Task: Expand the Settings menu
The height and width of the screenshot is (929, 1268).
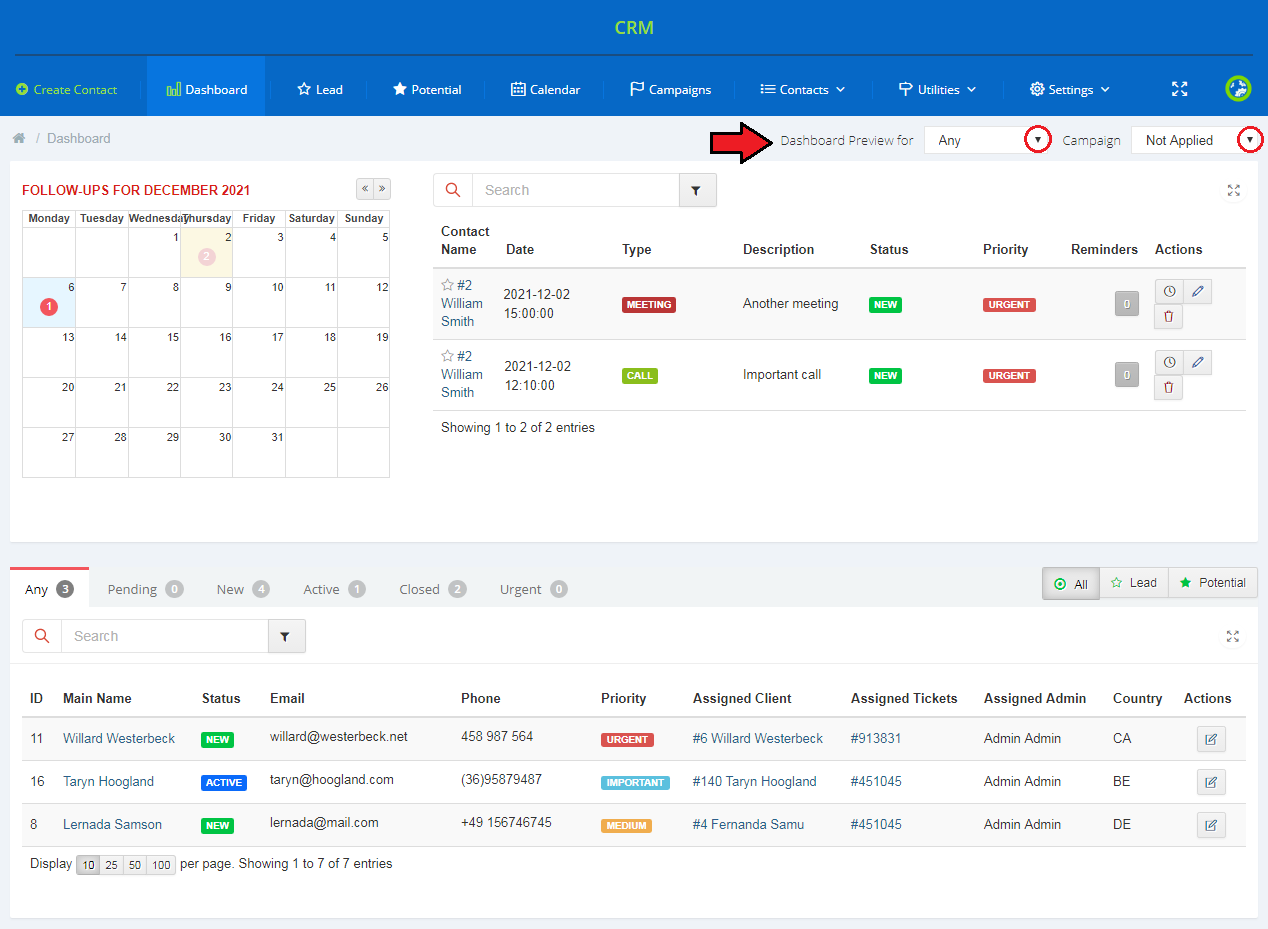Action: click(x=1070, y=89)
